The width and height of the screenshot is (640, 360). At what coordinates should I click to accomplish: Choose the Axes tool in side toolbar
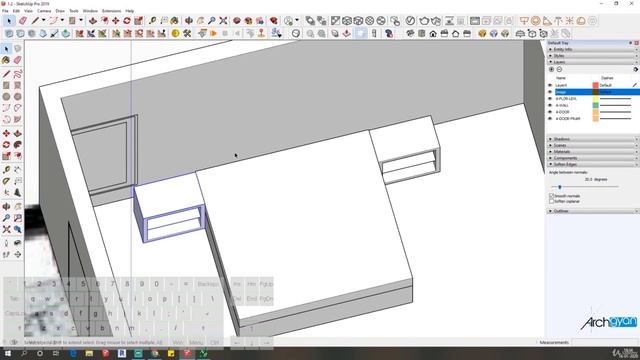(6, 192)
